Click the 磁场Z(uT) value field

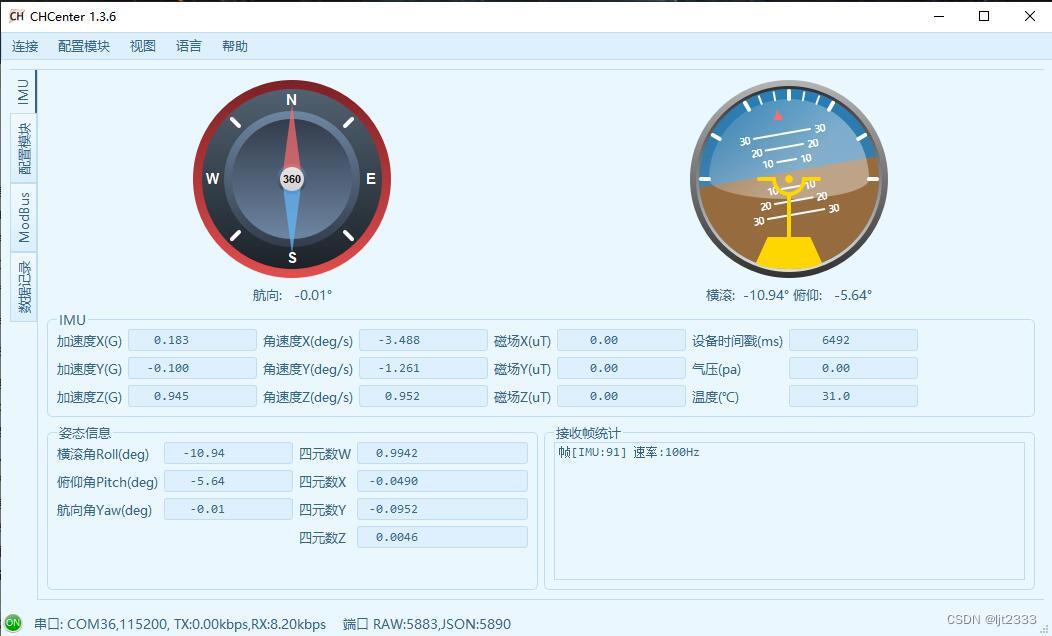621,396
